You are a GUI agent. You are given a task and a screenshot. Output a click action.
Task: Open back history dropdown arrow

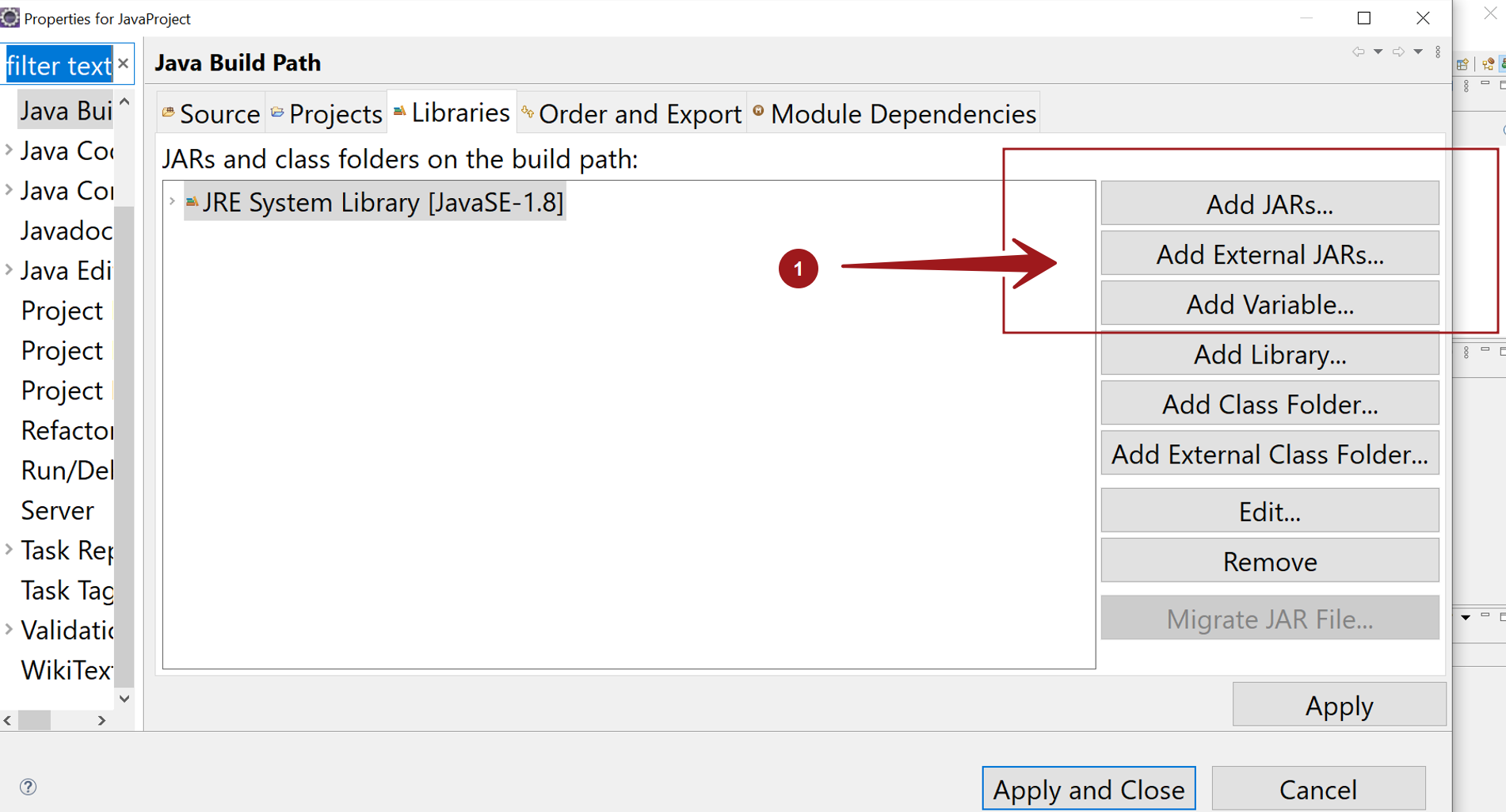tap(1378, 52)
